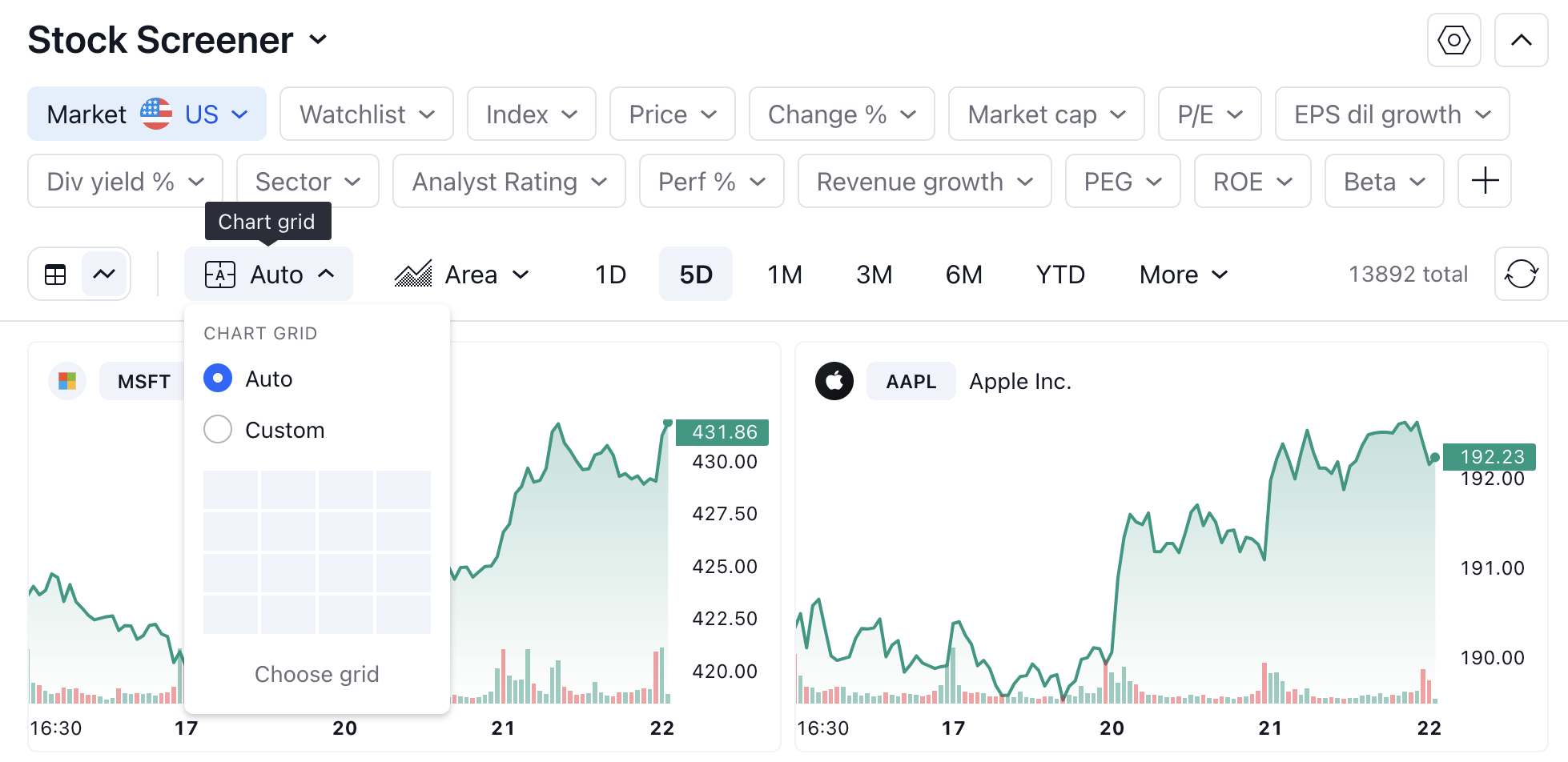Select the 1M time range
Image resolution: width=1568 pixels, height=762 pixels.
[785, 275]
